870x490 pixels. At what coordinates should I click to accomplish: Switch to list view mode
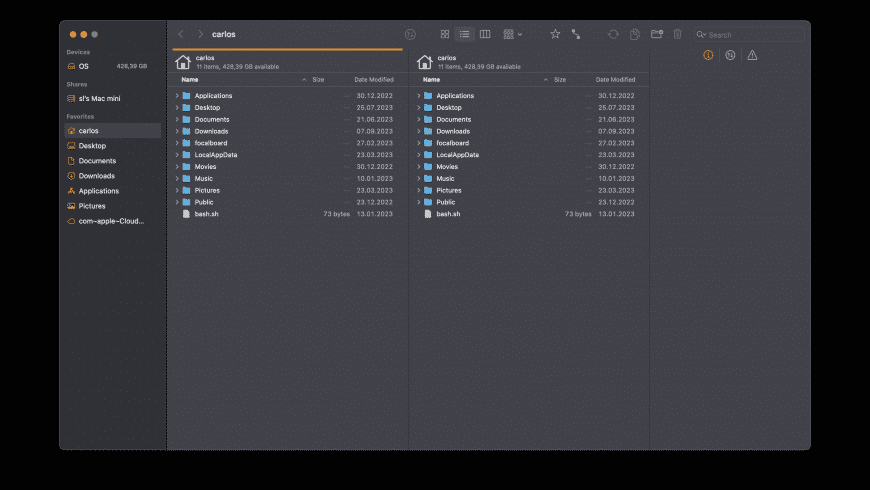click(x=464, y=34)
